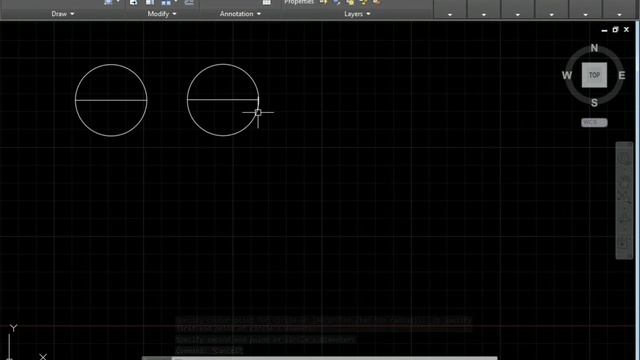Expand the Modify panel dropdown
The width and height of the screenshot is (640, 360).
(162, 14)
